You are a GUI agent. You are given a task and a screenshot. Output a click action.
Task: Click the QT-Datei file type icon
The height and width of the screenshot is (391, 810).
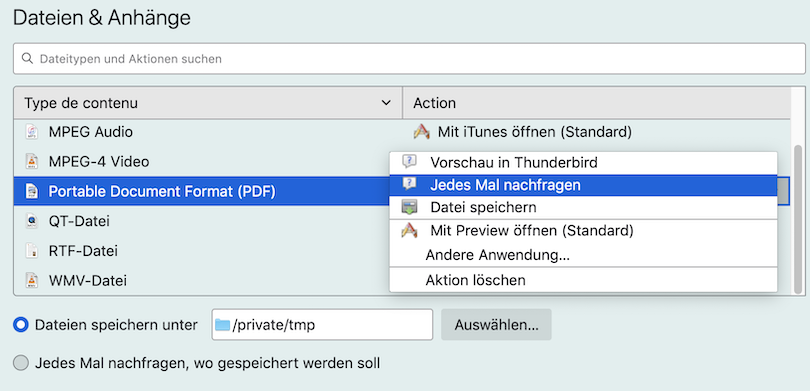click(32, 221)
